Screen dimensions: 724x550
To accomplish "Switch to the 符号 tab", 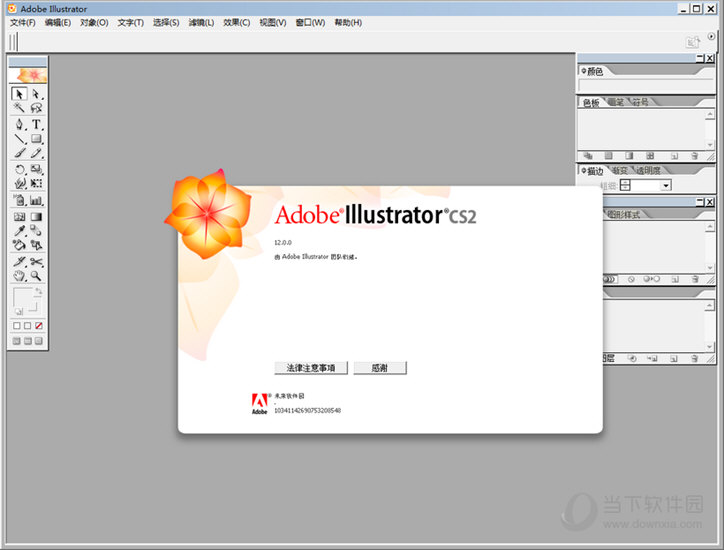I will point(640,102).
